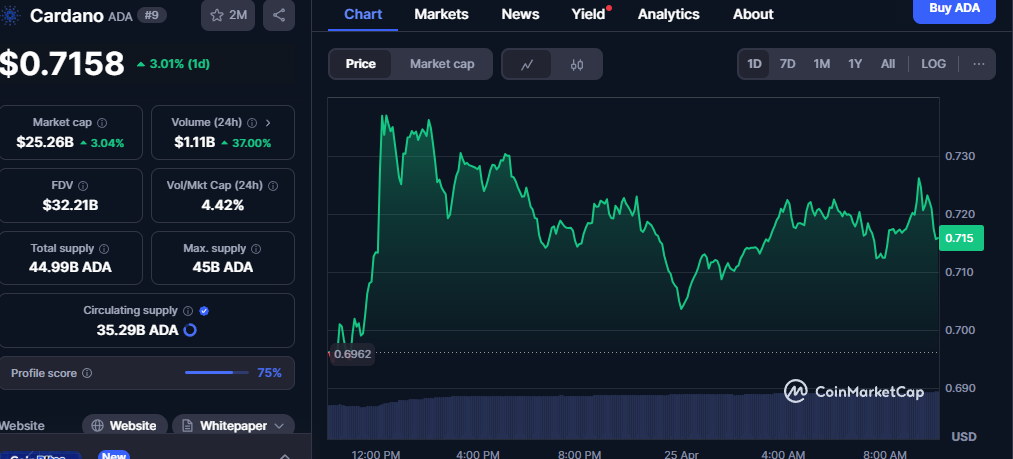This screenshot has height=459, width=1013.
Task: Show Total supply info icon
Action: click(104, 248)
